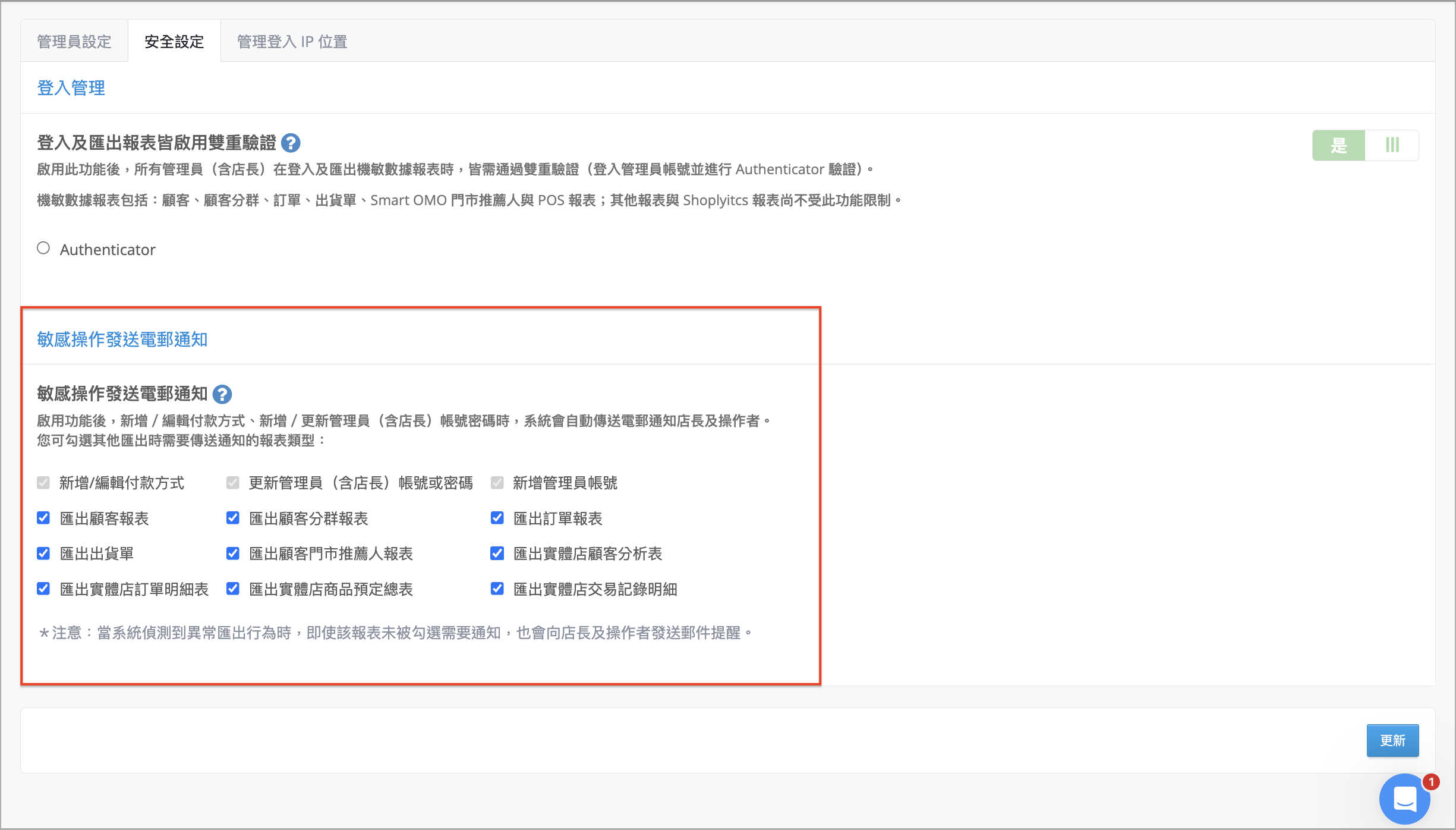The height and width of the screenshot is (830, 1456).
Task: Select the 安全設定 tab
Action: point(174,42)
